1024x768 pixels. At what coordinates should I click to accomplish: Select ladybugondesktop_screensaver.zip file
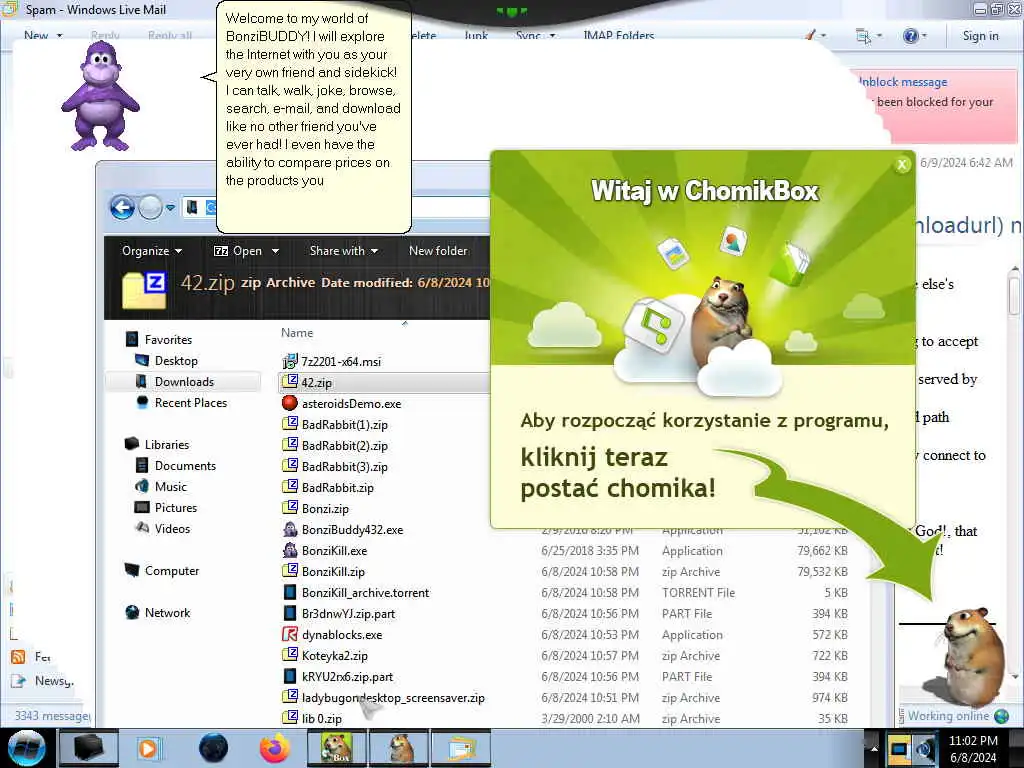[392, 697]
